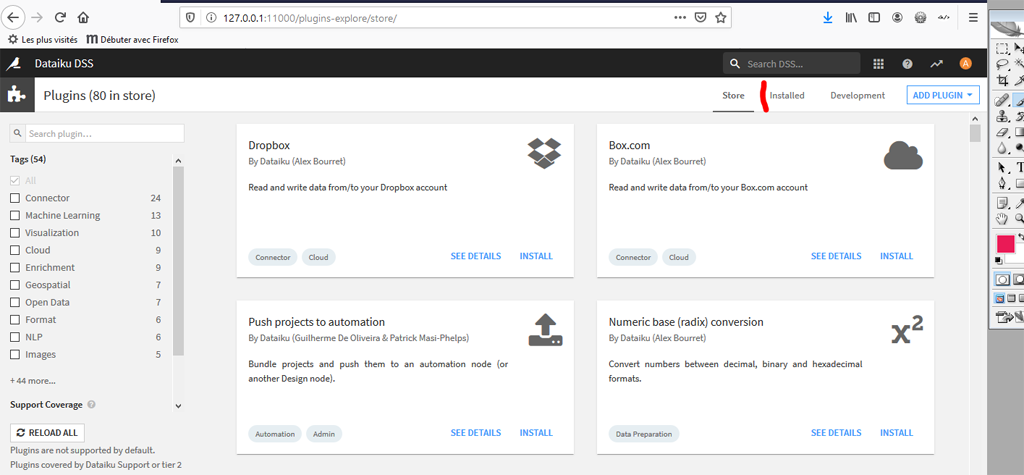Click the Automation tag on Push projects card
1024x475 pixels.
click(275, 433)
